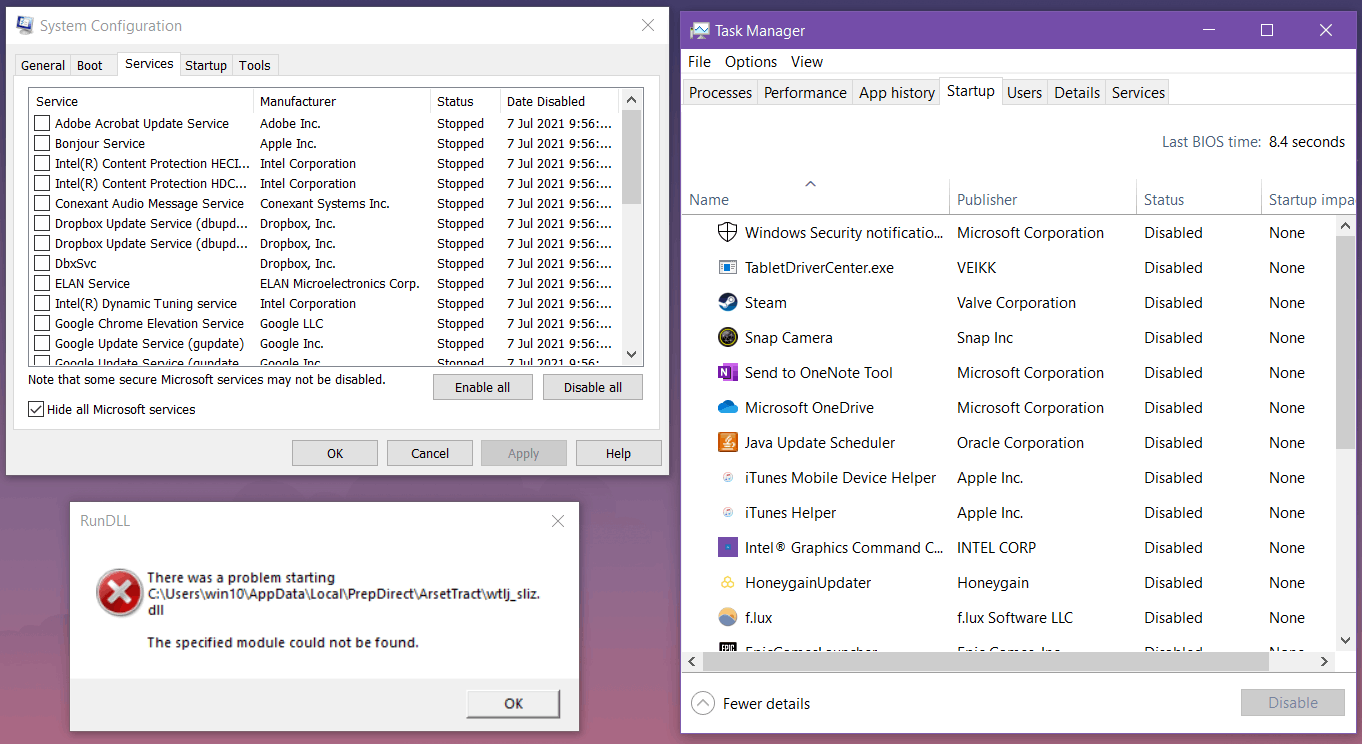
Task: Click the Task Manager vertical scrollbar thumb
Action: point(1345,341)
